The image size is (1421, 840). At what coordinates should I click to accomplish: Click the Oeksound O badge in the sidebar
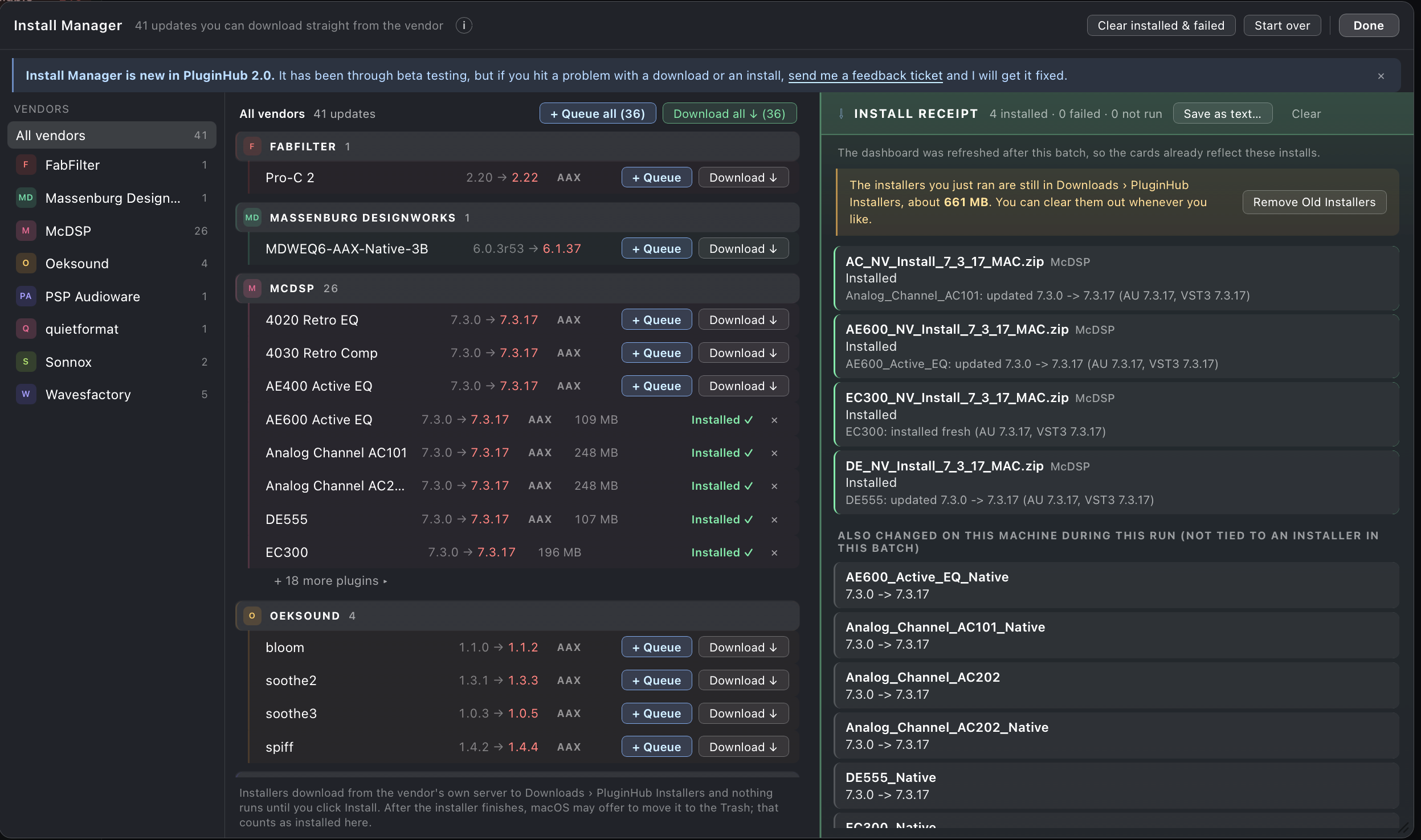coord(26,263)
